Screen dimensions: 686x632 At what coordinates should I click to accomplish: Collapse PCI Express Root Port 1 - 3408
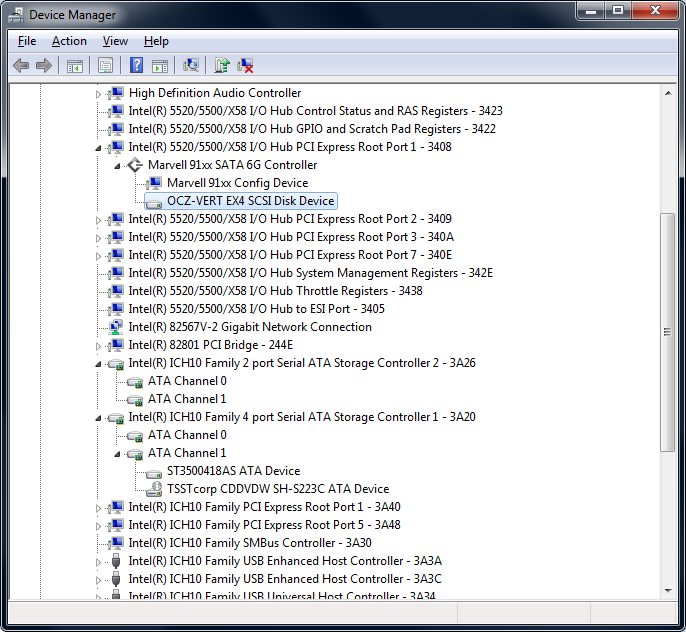click(98, 148)
